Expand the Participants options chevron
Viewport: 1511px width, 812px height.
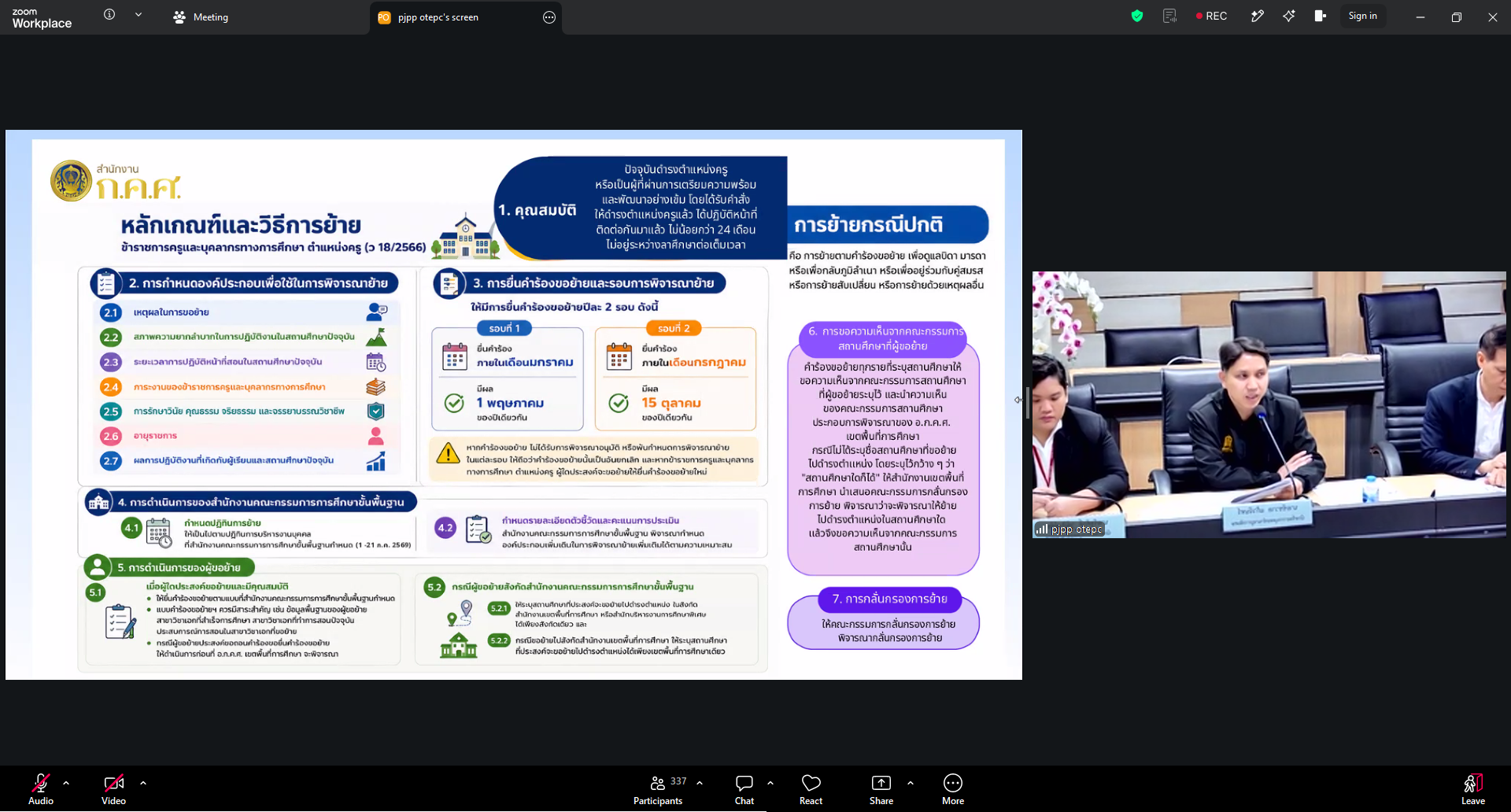(x=700, y=783)
